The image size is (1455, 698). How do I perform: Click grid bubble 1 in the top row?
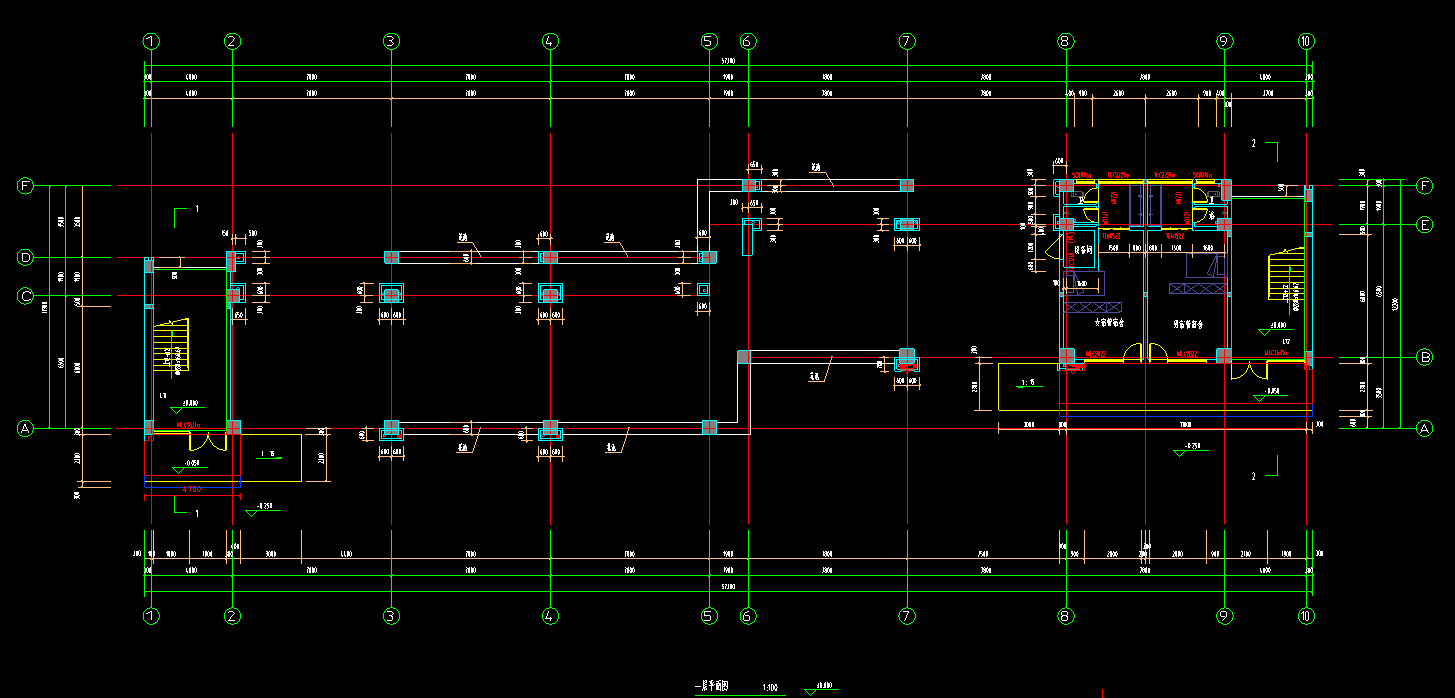151,41
